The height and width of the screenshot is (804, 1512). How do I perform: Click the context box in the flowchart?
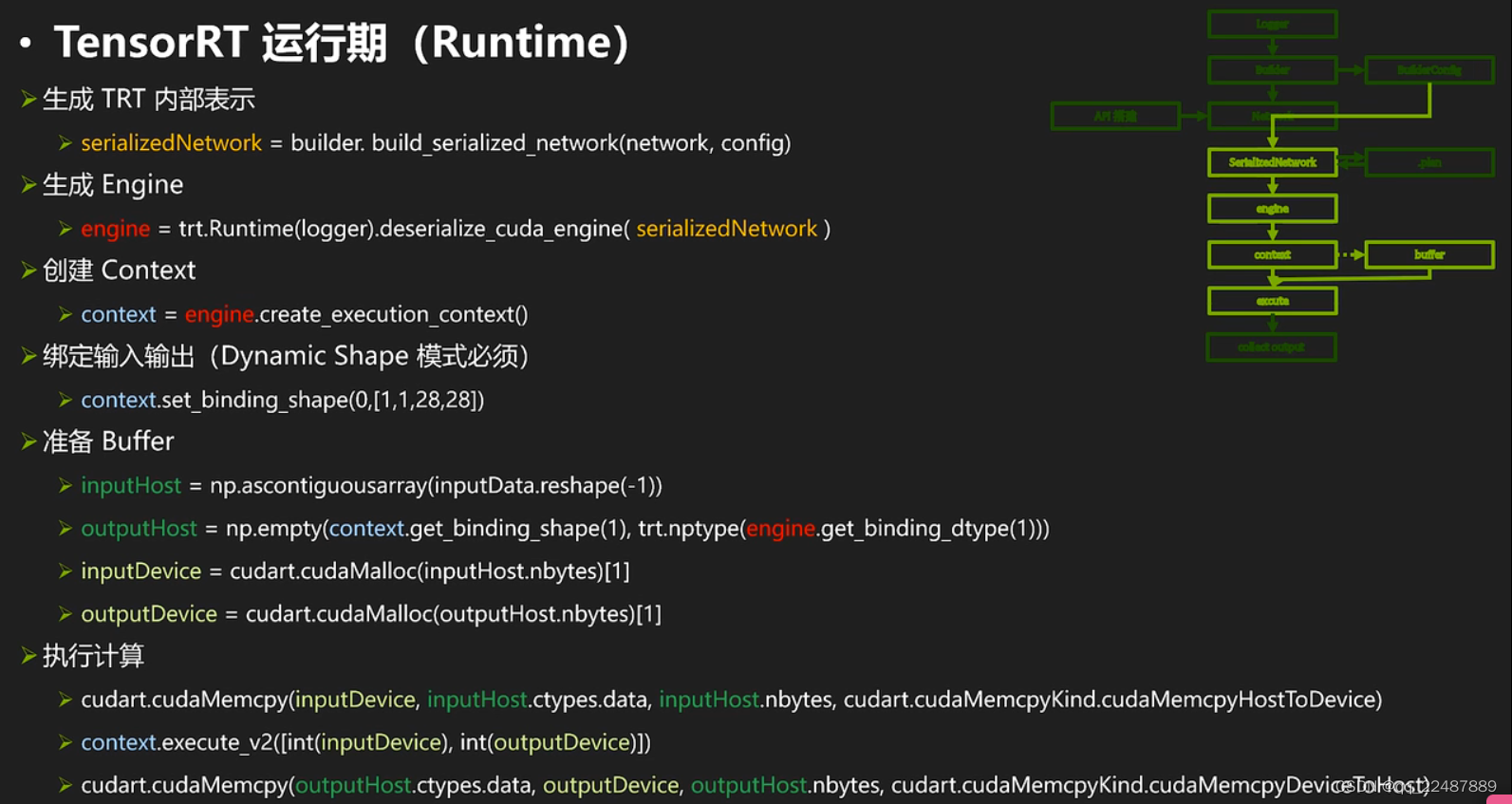(1272, 254)
